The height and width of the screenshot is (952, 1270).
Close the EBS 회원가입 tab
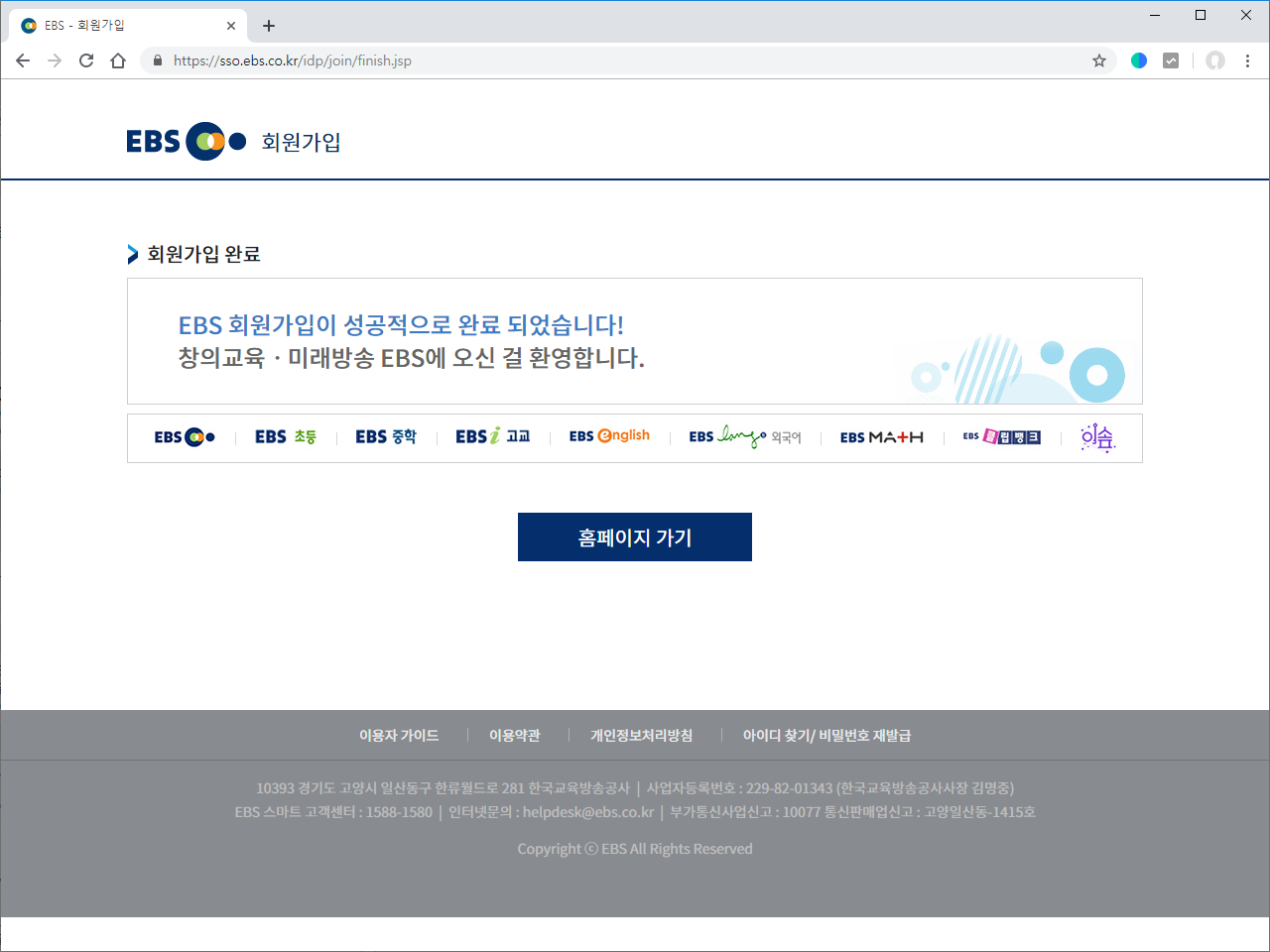(231, 26)
